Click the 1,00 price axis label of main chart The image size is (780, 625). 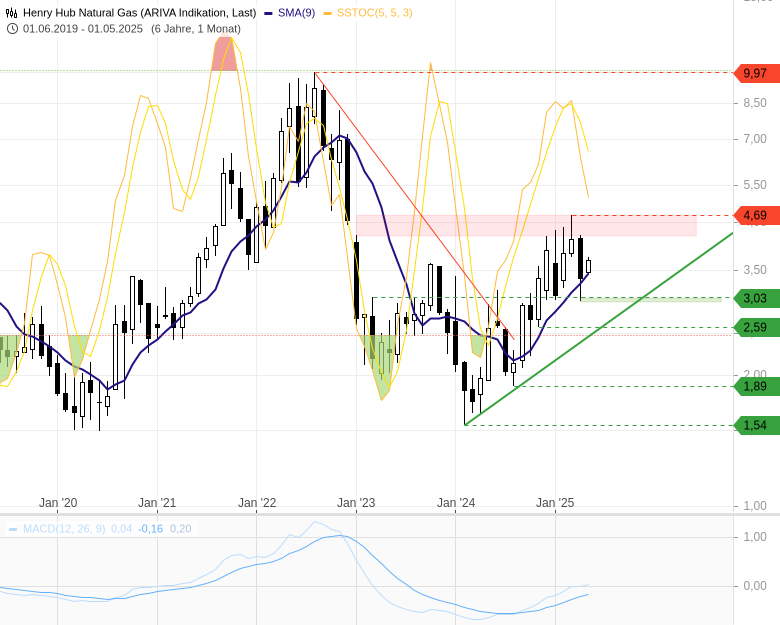click(x=755, y=506)
